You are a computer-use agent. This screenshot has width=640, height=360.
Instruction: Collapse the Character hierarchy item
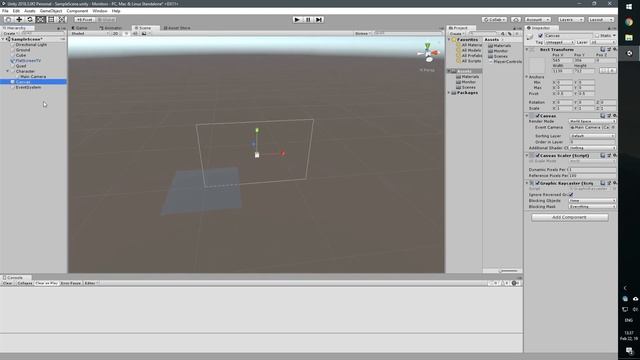coord(7,71)
